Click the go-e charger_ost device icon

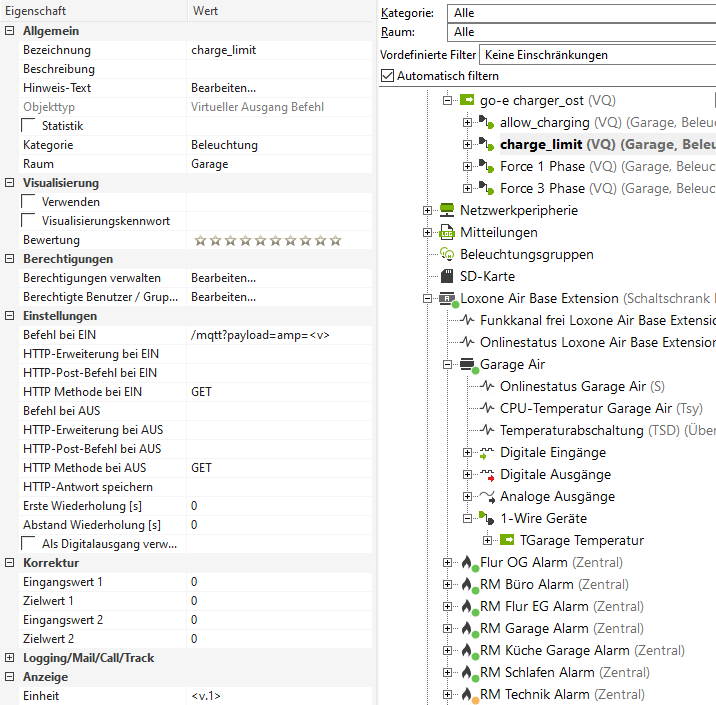(x=467, y=100)
